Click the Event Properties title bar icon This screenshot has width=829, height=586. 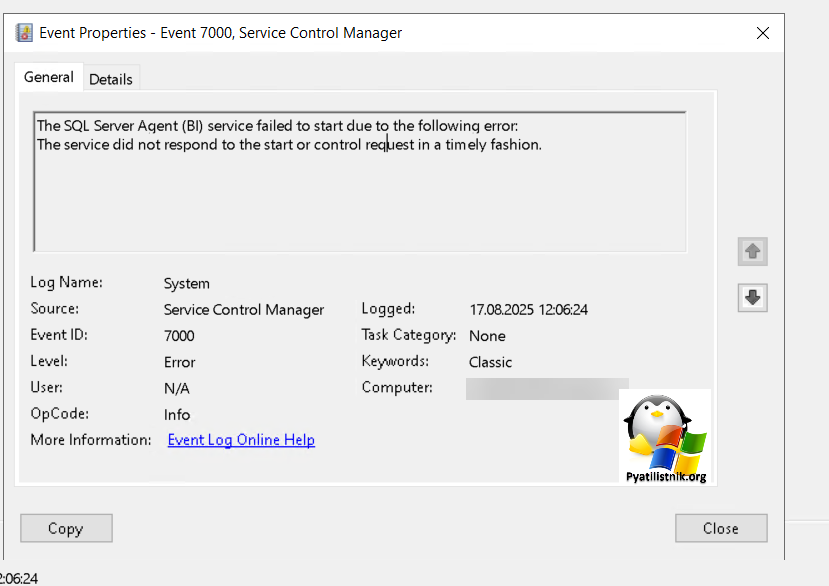(x=24, y=33)
